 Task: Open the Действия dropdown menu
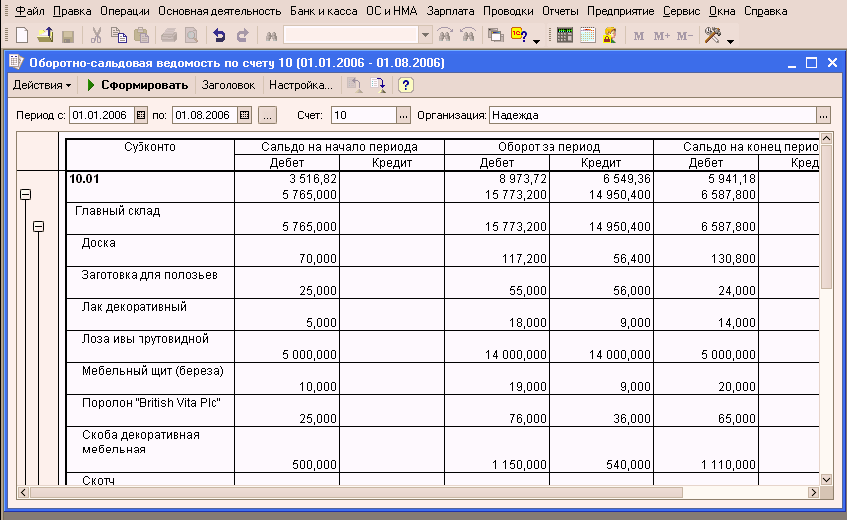click(41, 86)
